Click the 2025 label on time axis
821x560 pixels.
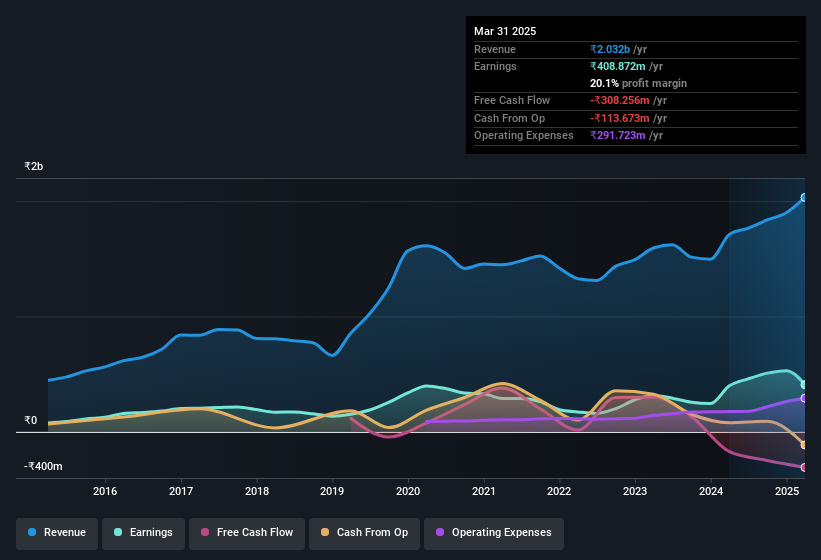tap(787, 491)
